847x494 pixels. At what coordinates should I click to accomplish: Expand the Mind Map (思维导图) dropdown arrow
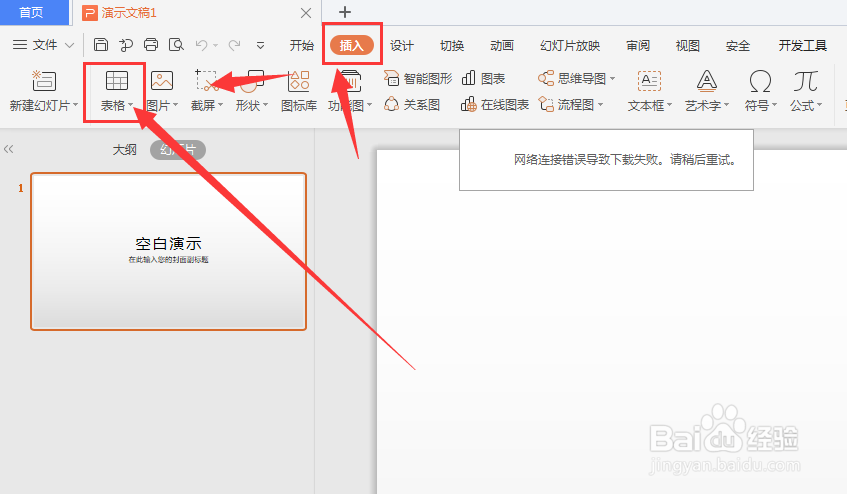point(613,79)
